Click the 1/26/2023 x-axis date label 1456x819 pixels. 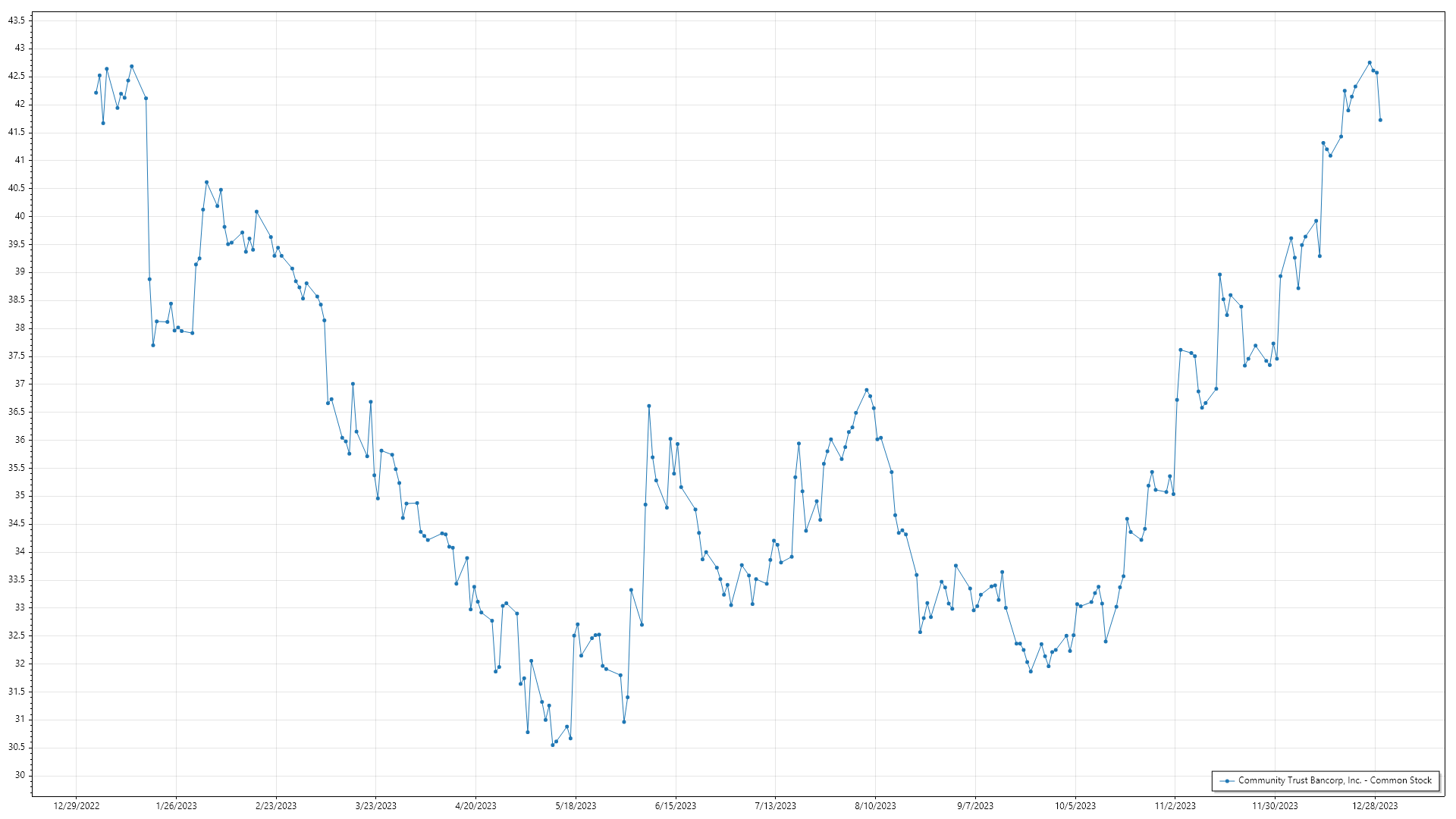pos(176,805)
